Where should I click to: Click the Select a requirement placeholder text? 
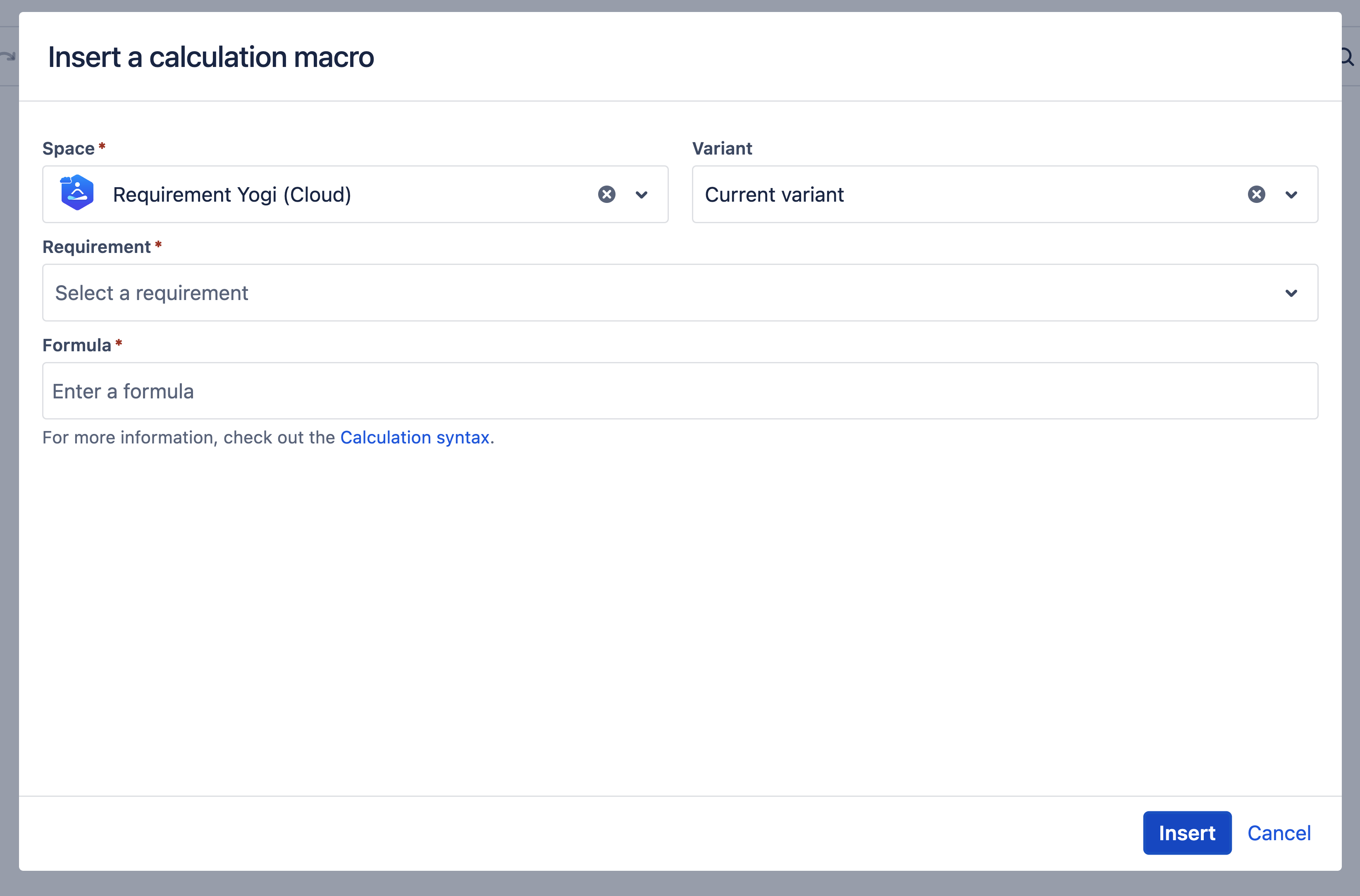click(x=151, y=293)
